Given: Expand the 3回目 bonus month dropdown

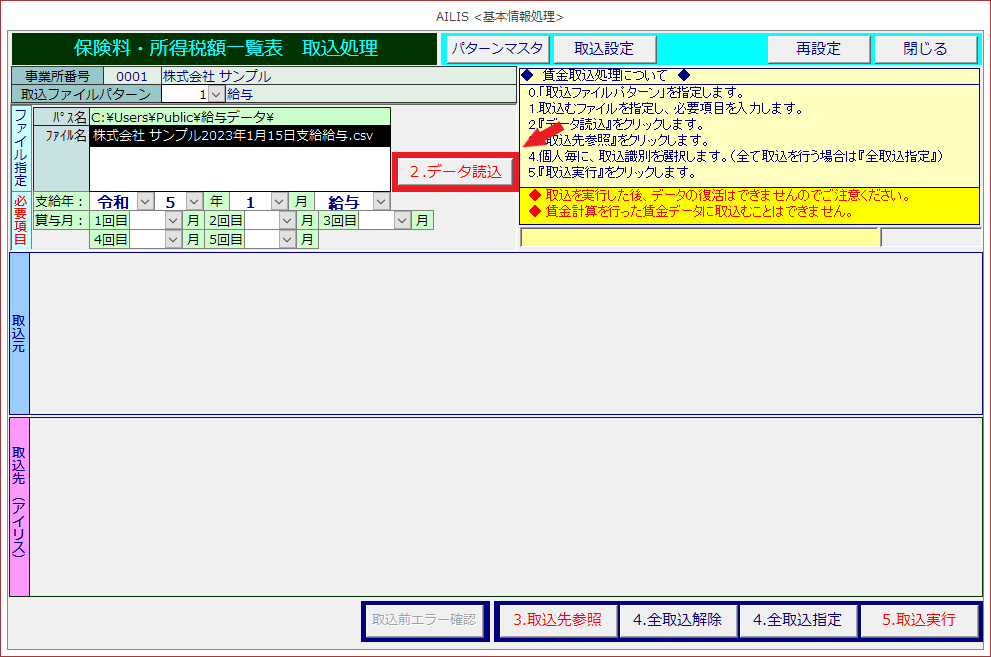Looking at the screenshot, I should point(402,220).
